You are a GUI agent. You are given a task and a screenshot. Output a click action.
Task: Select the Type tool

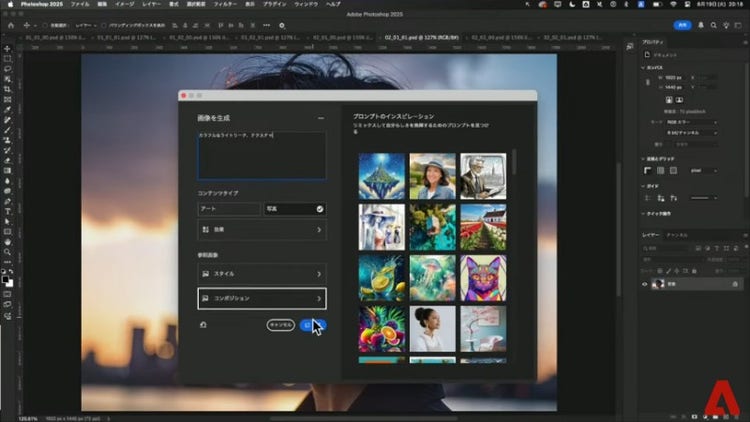(7, 211)
